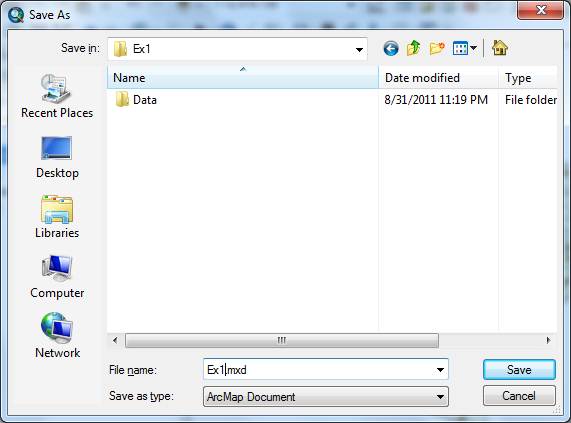Expand the File name dropdown arrow

click(x=440, y=370)
